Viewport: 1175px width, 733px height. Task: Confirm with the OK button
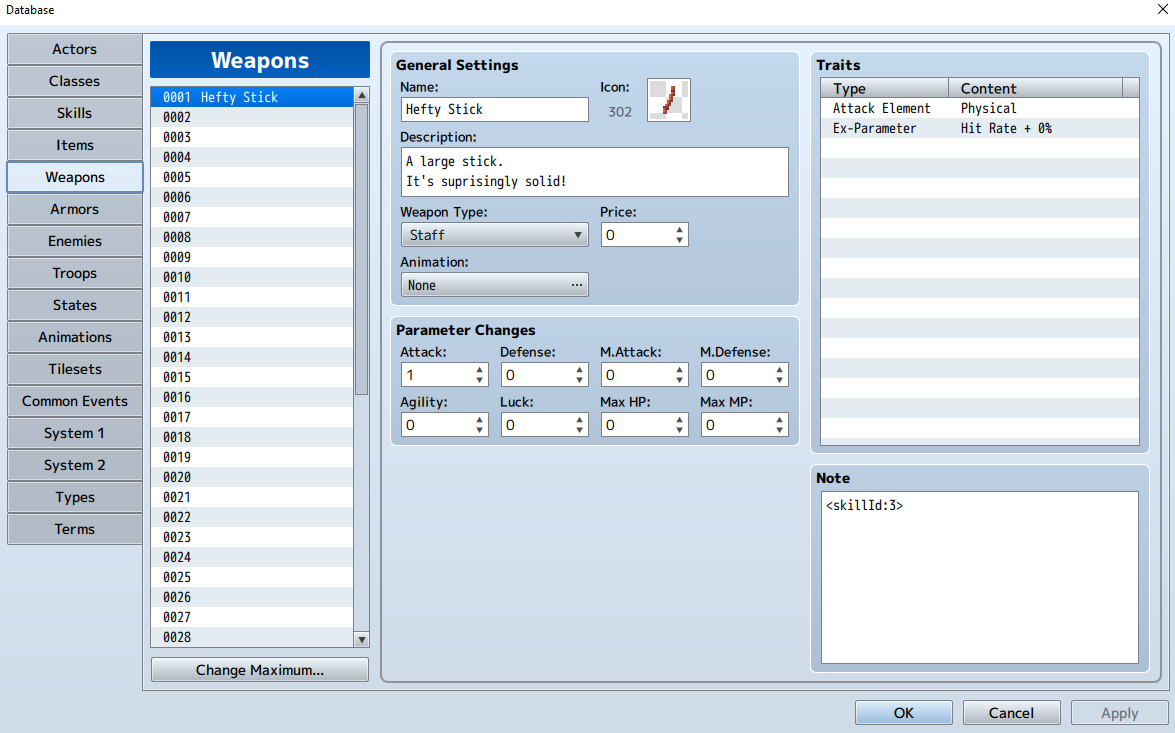tap(904, 713)
